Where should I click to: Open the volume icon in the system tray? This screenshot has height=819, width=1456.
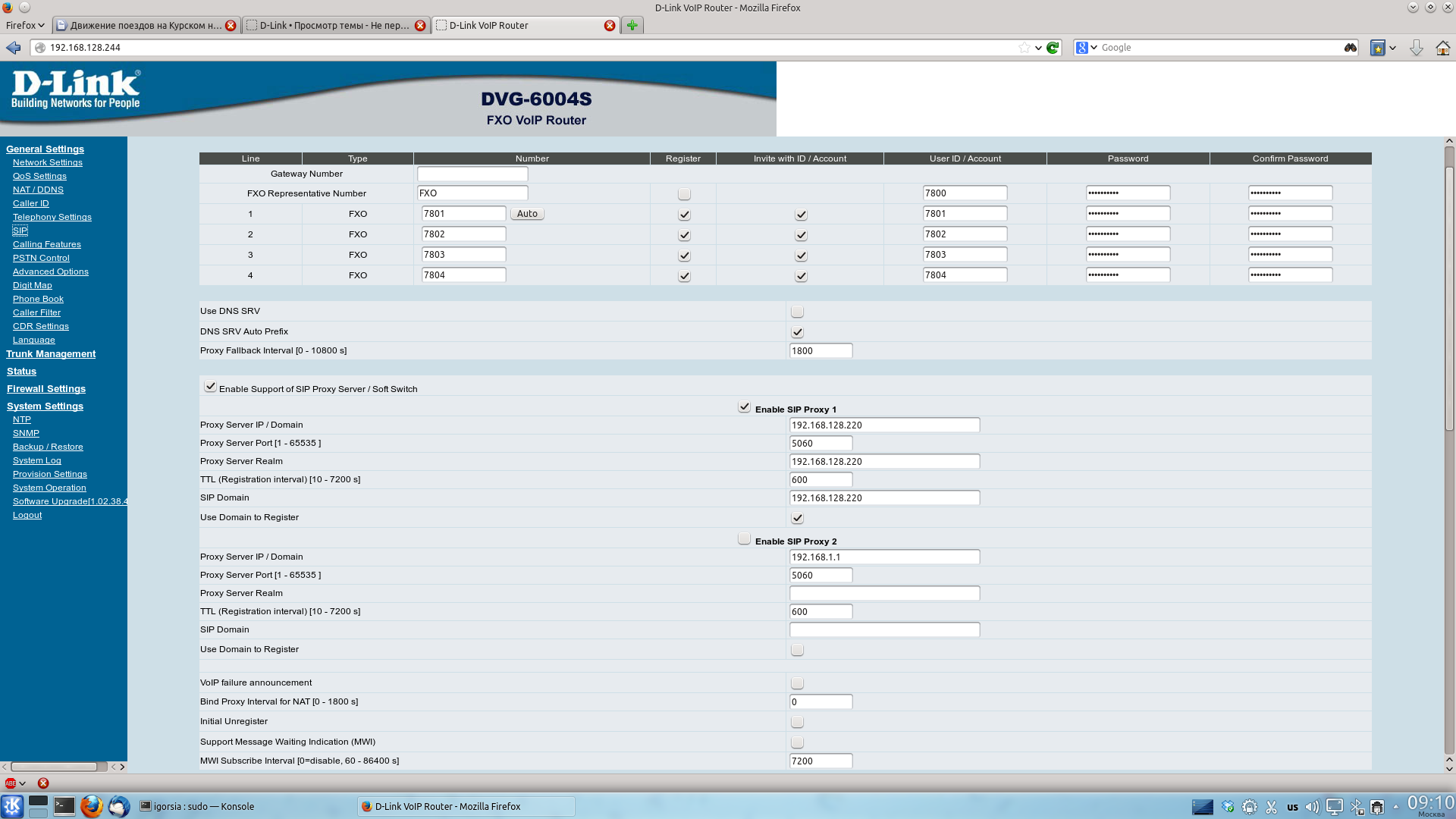[x=1312, y=807]
